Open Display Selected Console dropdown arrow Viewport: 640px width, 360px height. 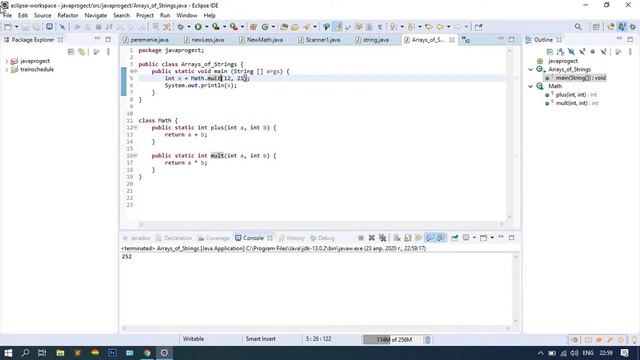474,238
